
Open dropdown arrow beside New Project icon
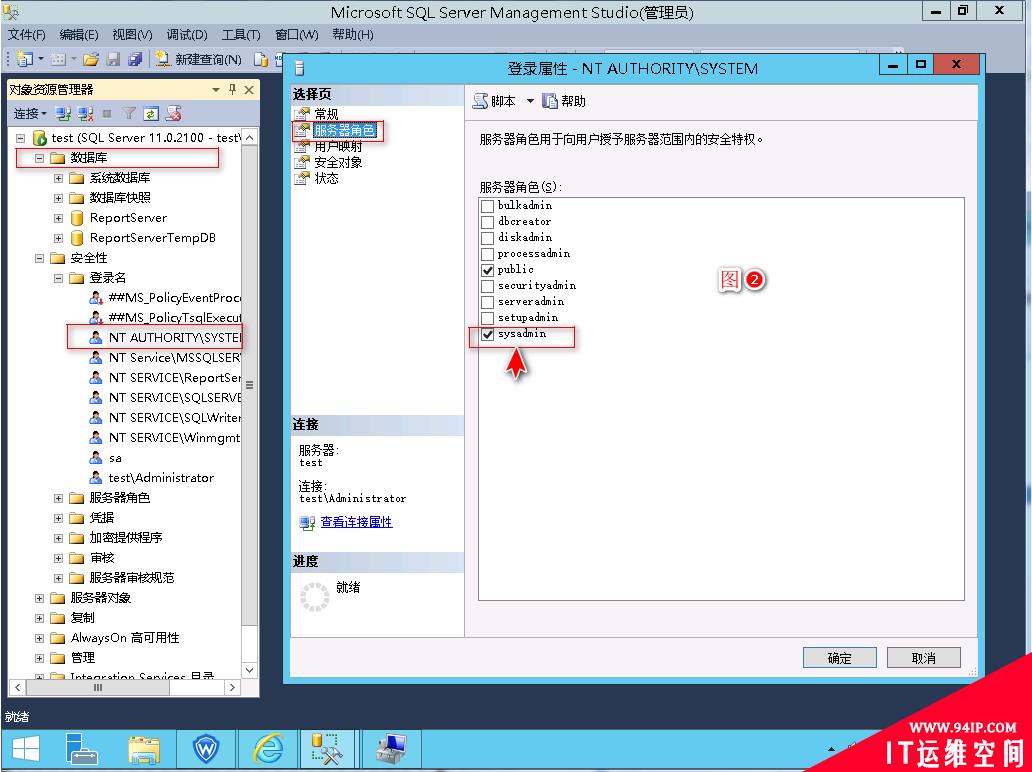[40, 59]
